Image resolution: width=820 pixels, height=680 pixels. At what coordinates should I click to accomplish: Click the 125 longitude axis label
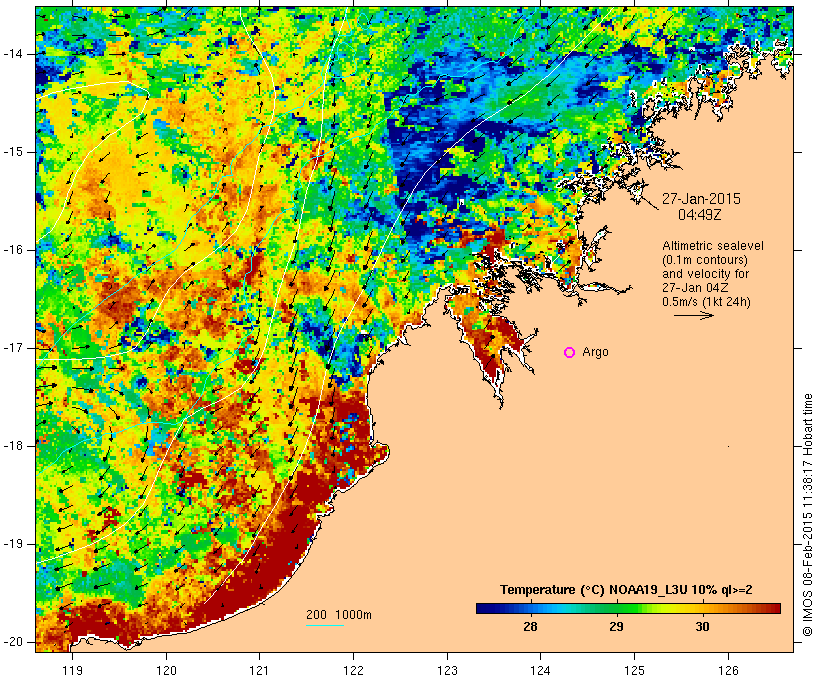635,671
